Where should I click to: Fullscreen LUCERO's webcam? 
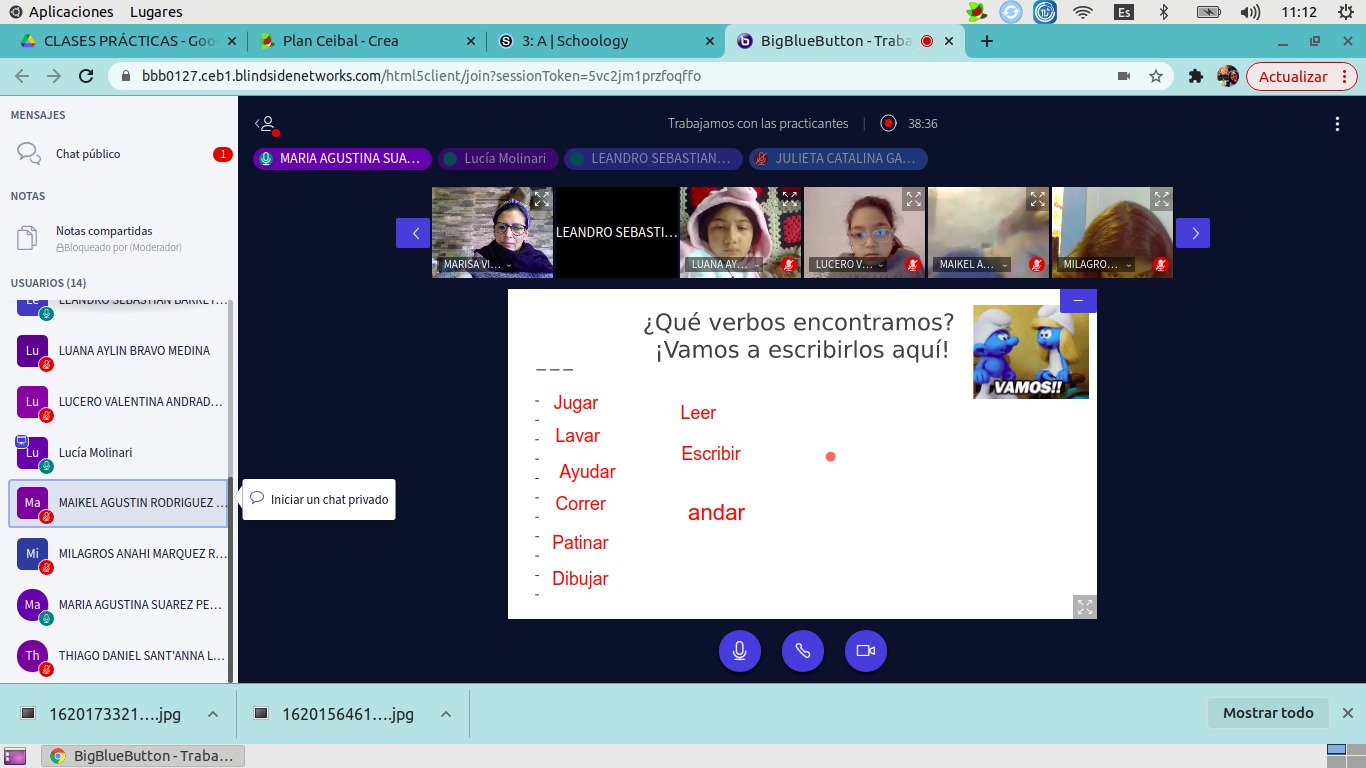[913, 199]
